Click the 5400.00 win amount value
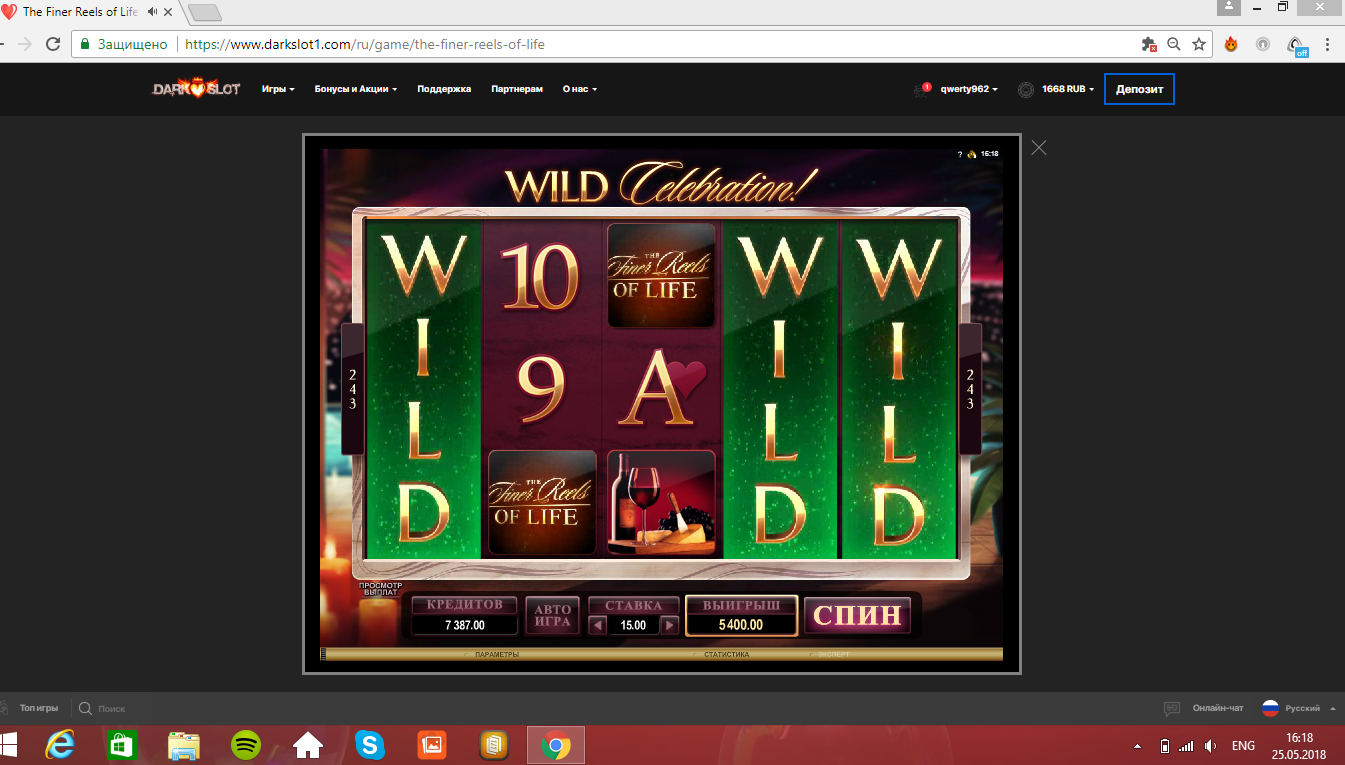Screen dimensions: 1345x765 (x=741, y=625)
